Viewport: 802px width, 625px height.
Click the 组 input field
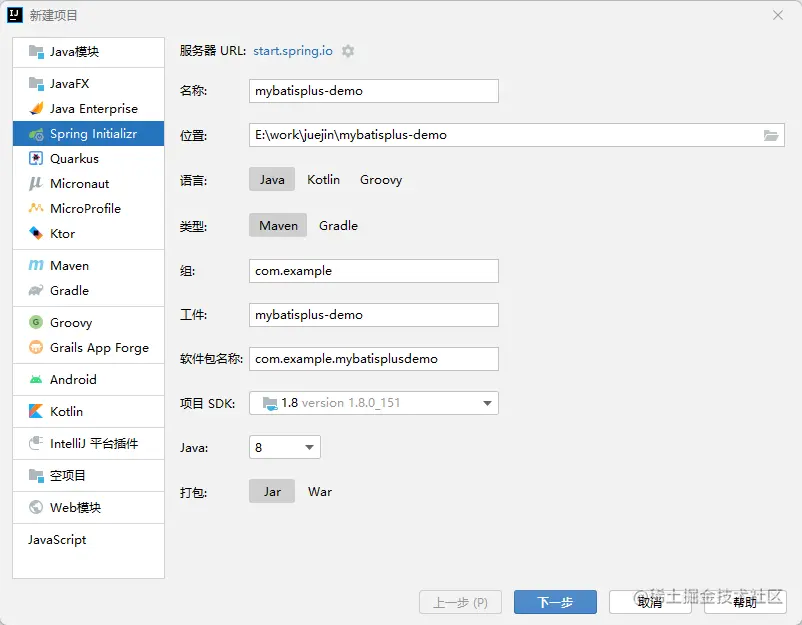pos(374,271)
